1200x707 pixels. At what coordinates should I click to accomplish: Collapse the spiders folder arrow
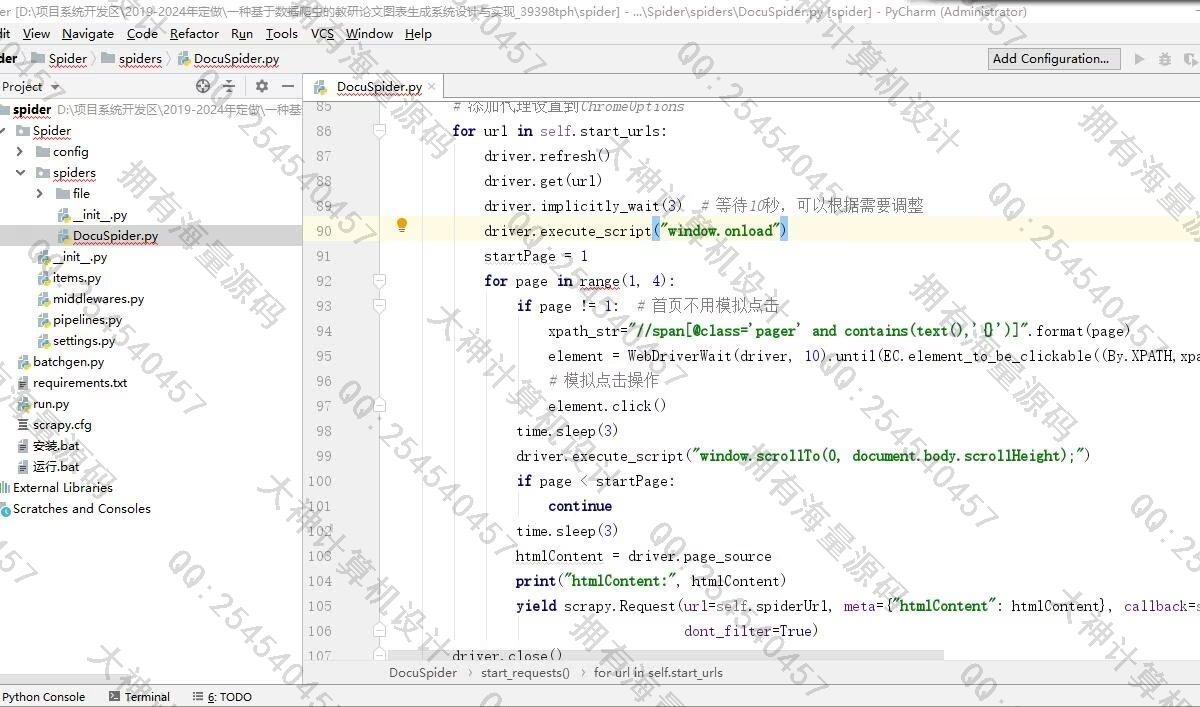[x=20, y=173]
